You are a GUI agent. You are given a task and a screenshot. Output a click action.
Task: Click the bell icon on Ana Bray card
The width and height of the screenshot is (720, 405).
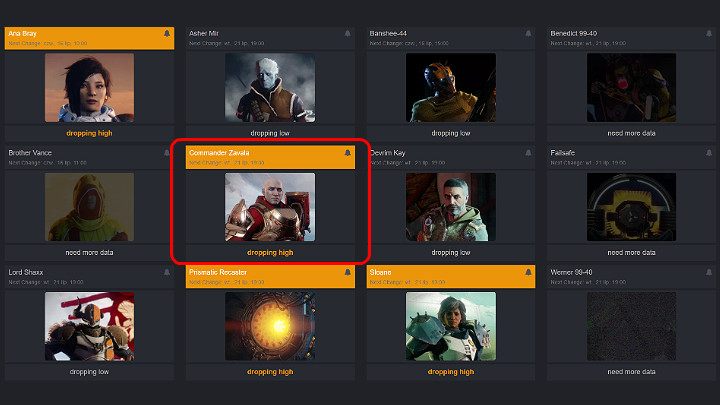(166, 34)
